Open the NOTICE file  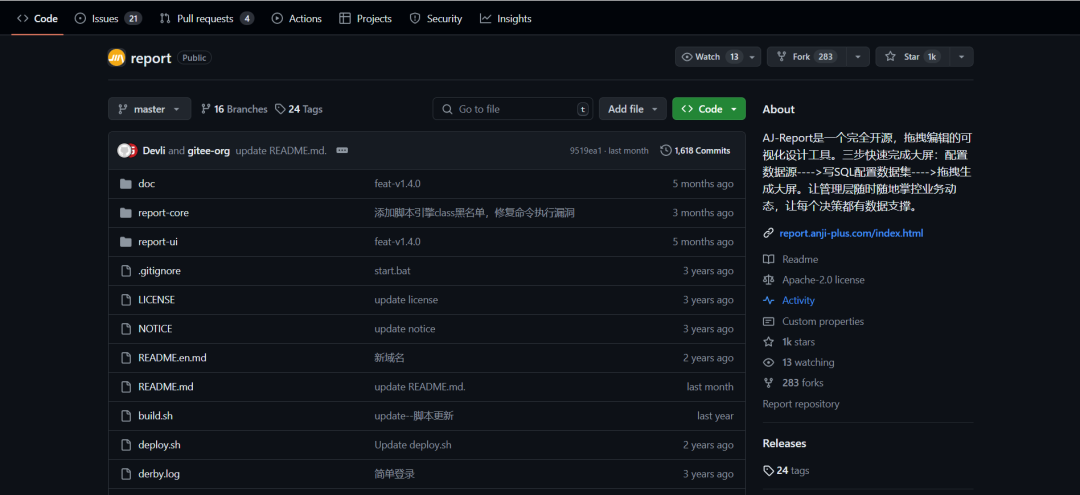click(155, 328)
